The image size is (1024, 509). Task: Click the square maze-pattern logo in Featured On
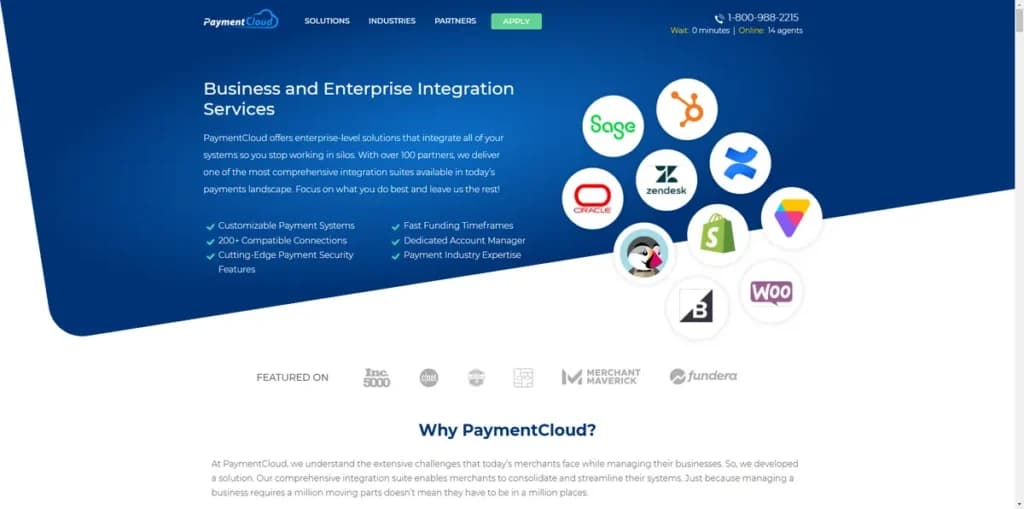523,378
